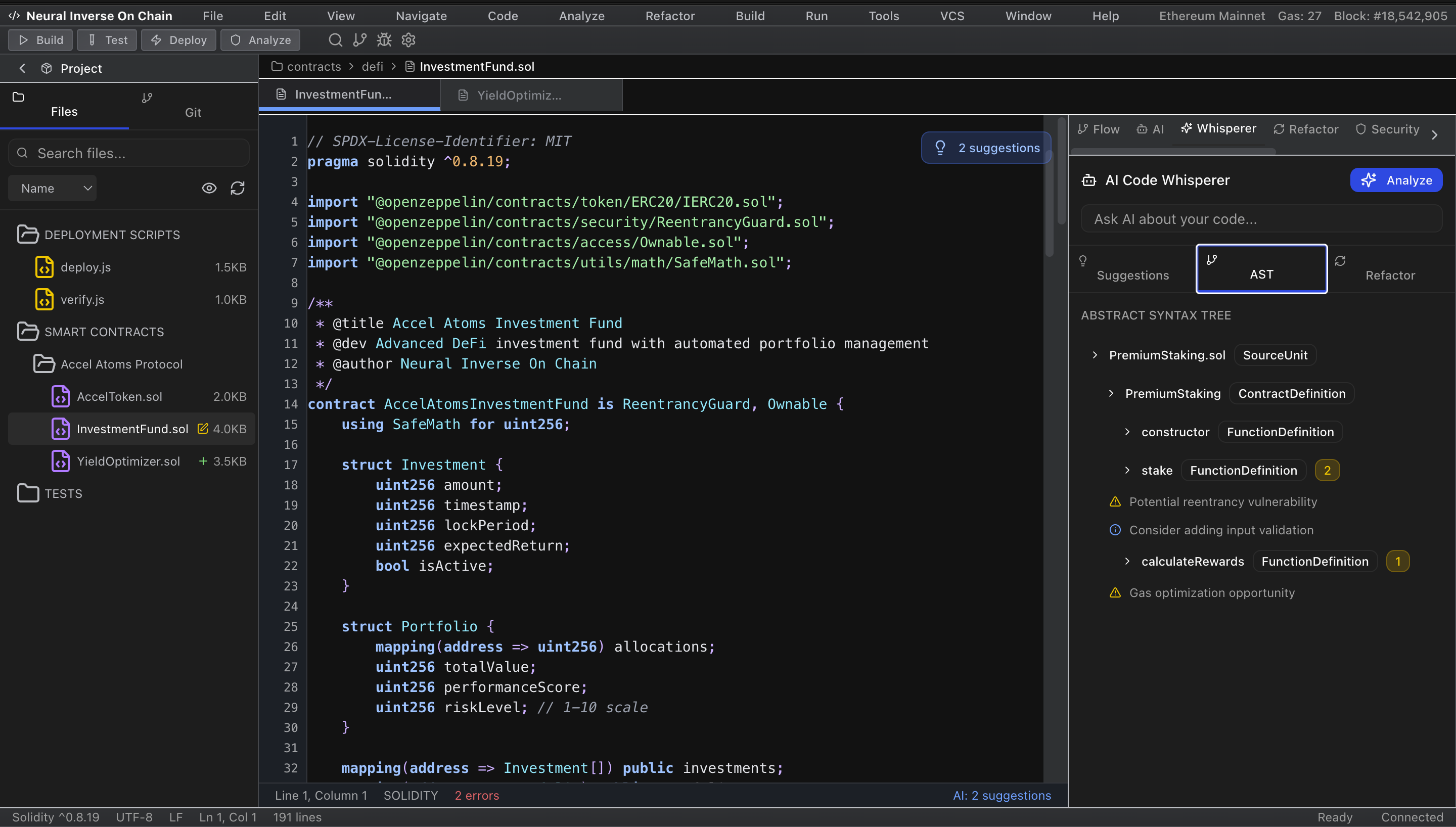Click the blue Analyze button in Whisperer
The height and width of the screenshot is (827, 1456).
(x=1396, y=180)
